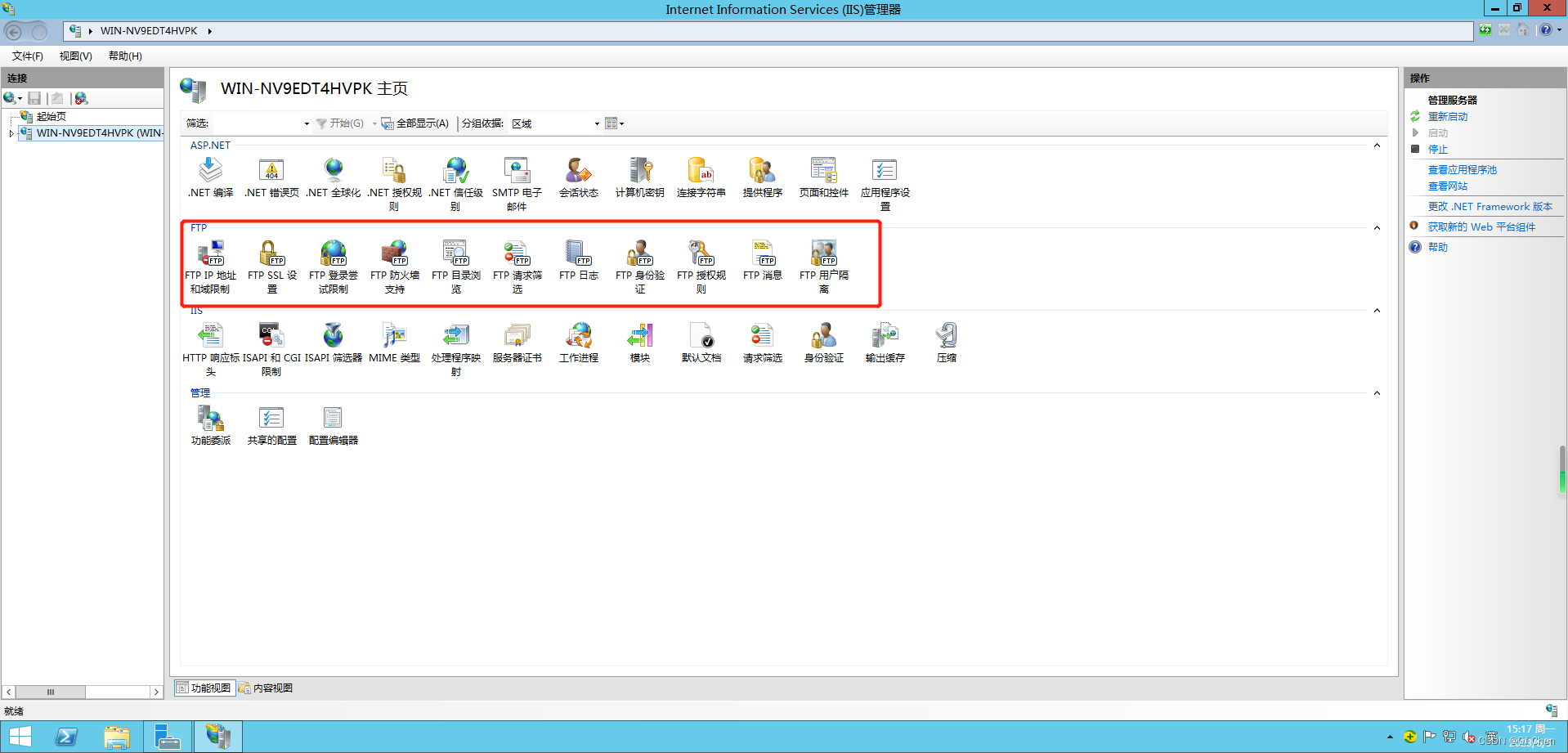Image resolution: width=1568 pixels, height=753 pixels.
Task: Open 配置编辑器 feature
Action: (334, 425)
